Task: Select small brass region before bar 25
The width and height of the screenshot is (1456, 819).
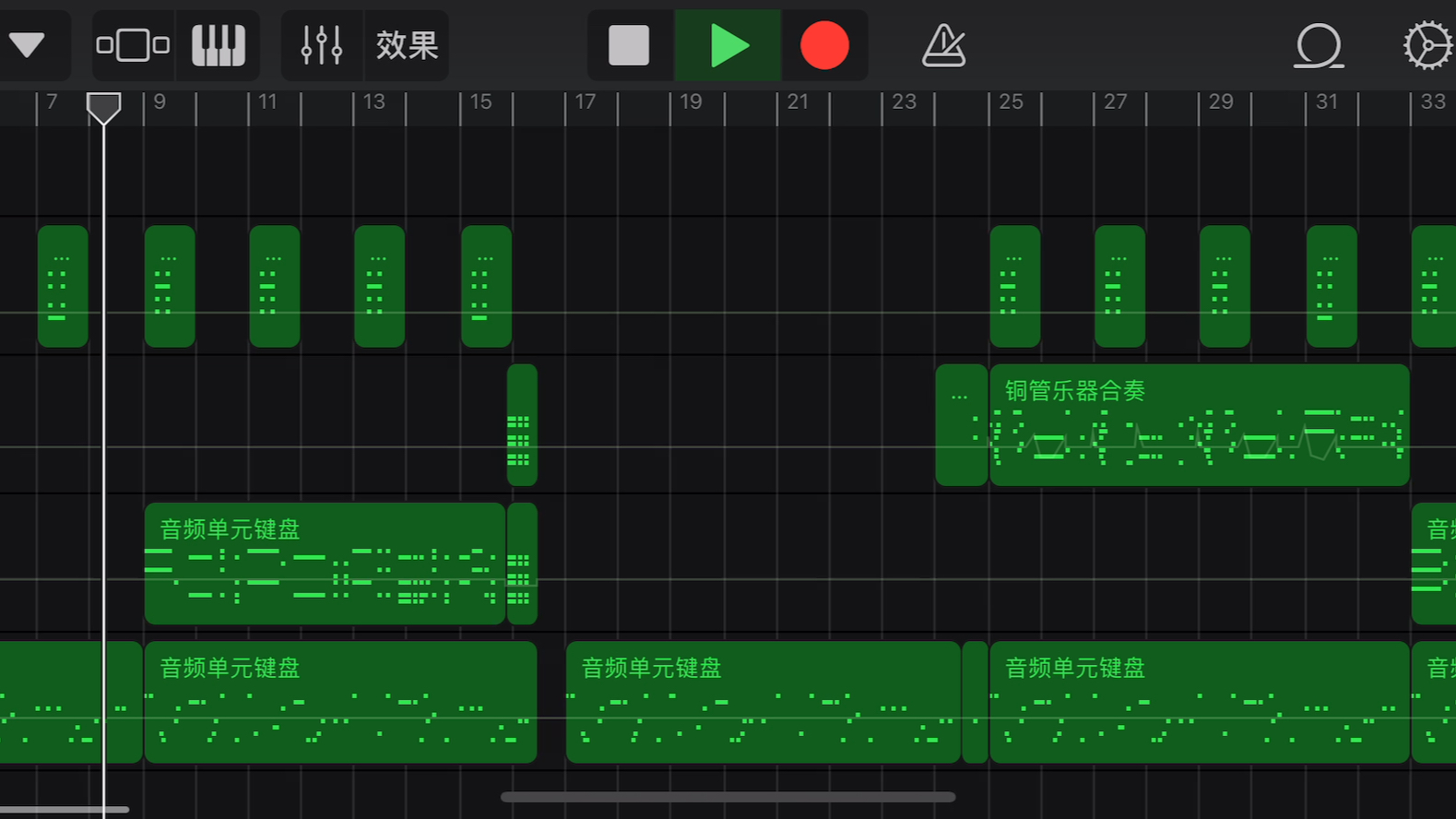Action: [x=962, y=425]
